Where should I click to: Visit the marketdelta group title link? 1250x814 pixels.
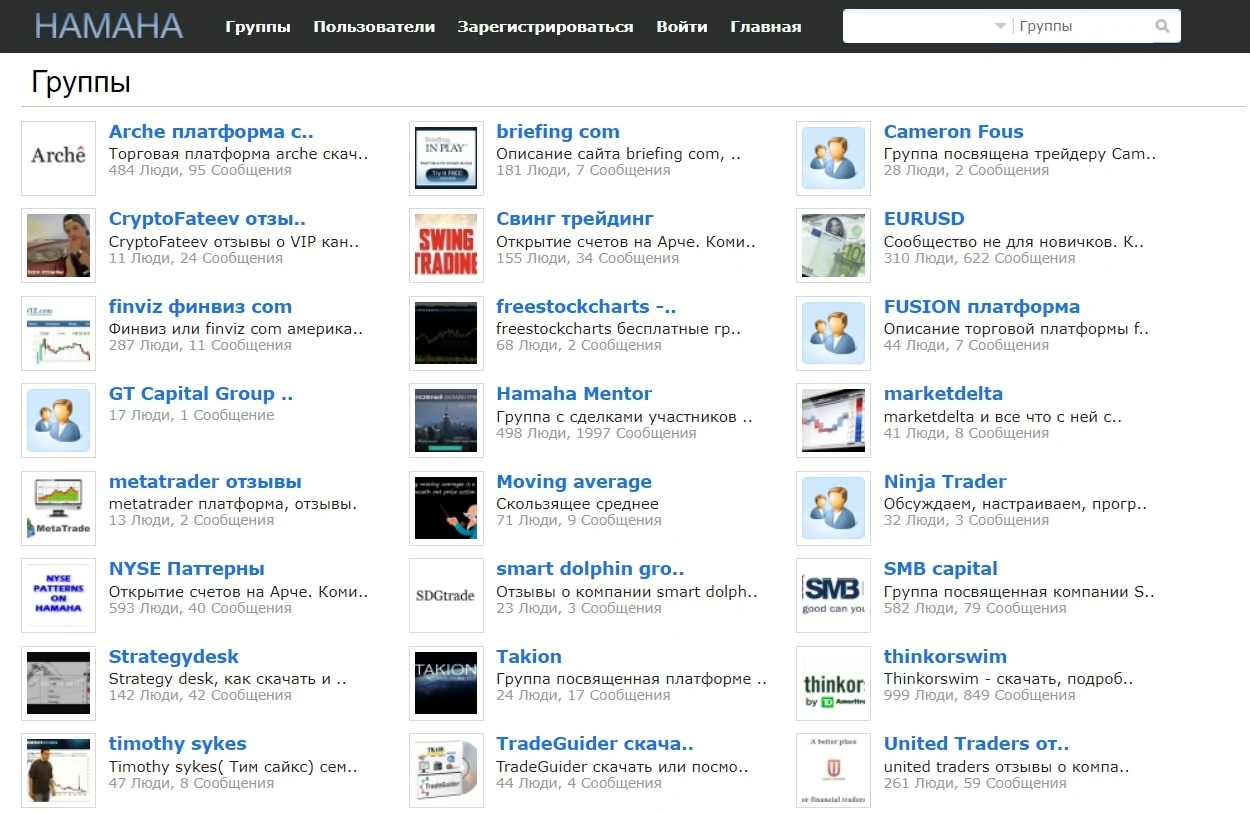943,393
